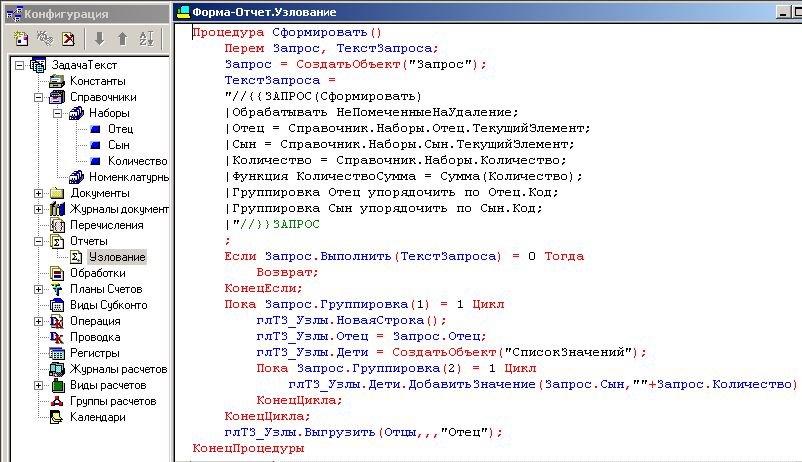This screenshot has height=462, width=802.
Task: Click the Виды расчетов icon
Action: click(58, 385)
